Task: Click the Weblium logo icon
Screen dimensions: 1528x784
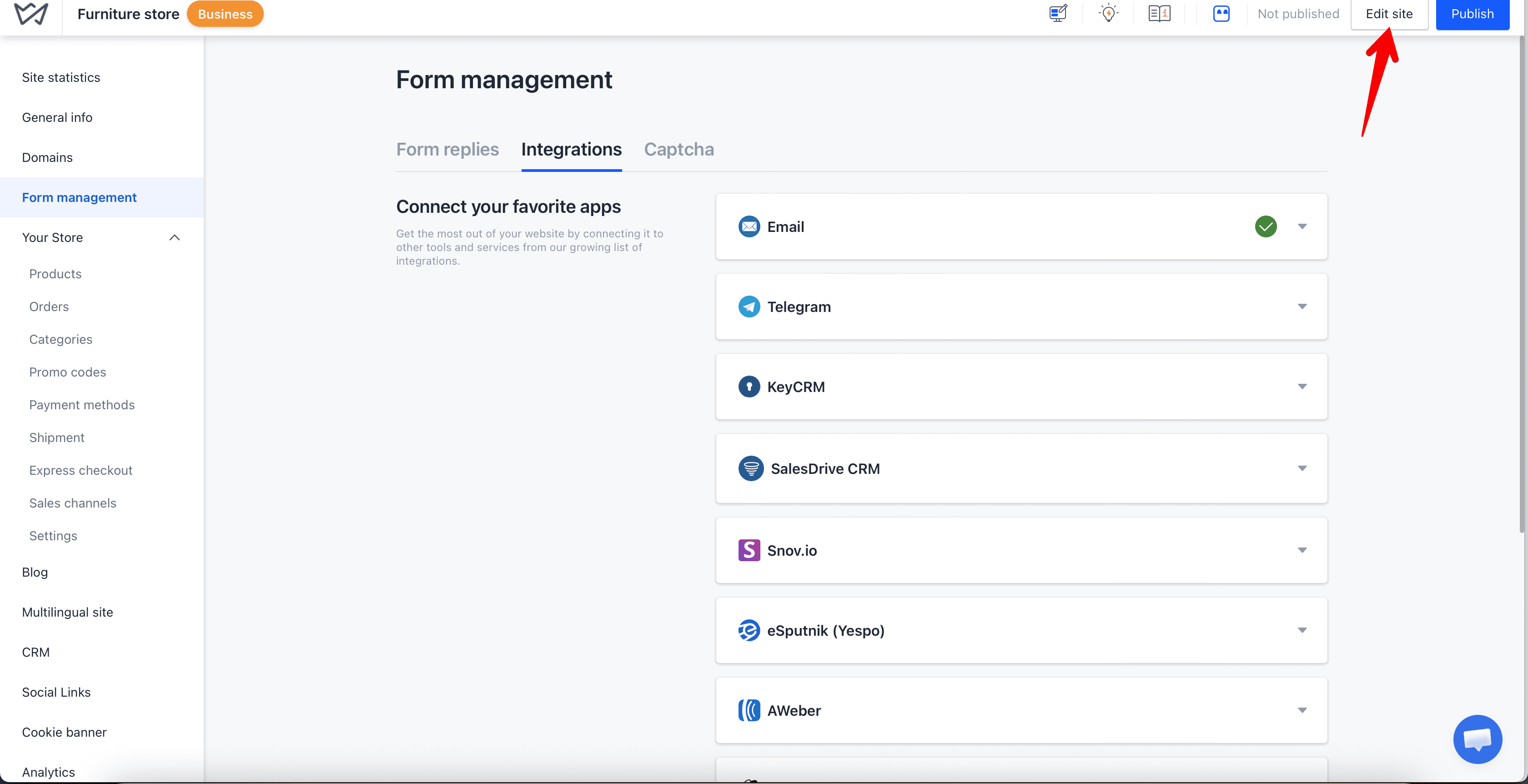Action: point(31,14)
